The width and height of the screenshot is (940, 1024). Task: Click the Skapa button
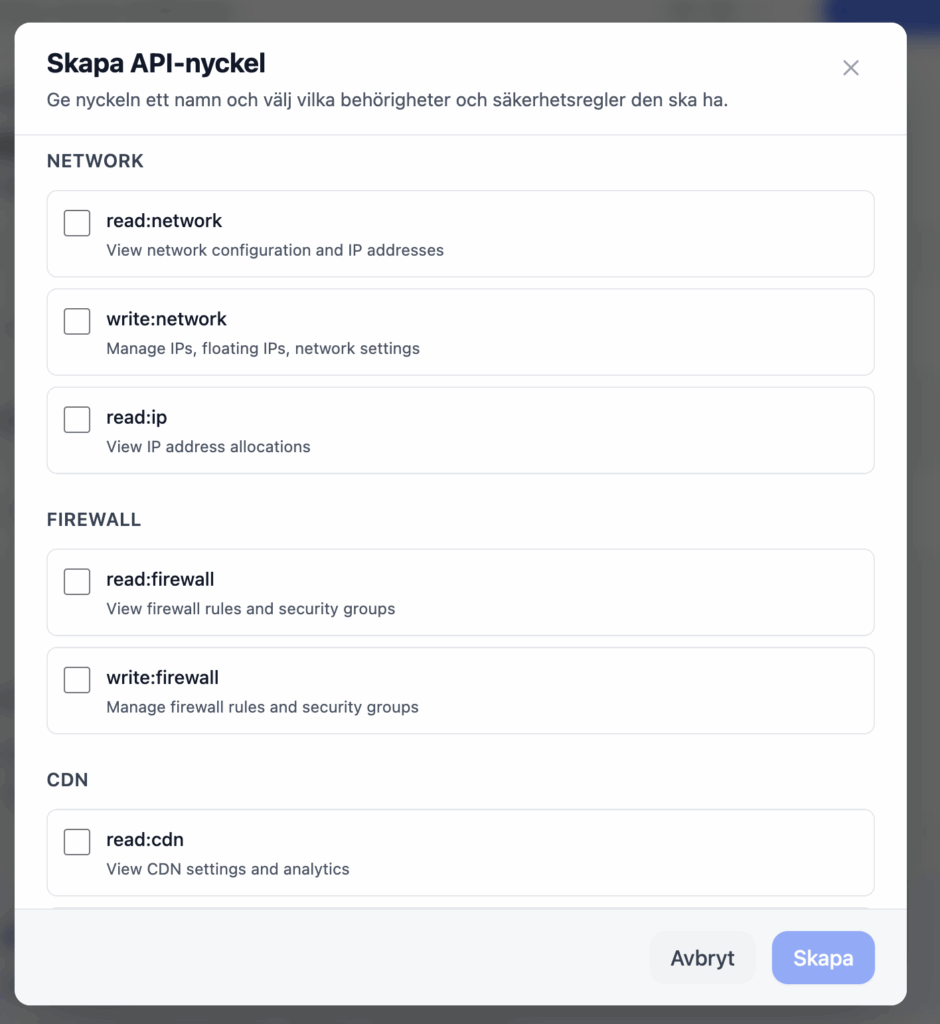tap(823, 958)
